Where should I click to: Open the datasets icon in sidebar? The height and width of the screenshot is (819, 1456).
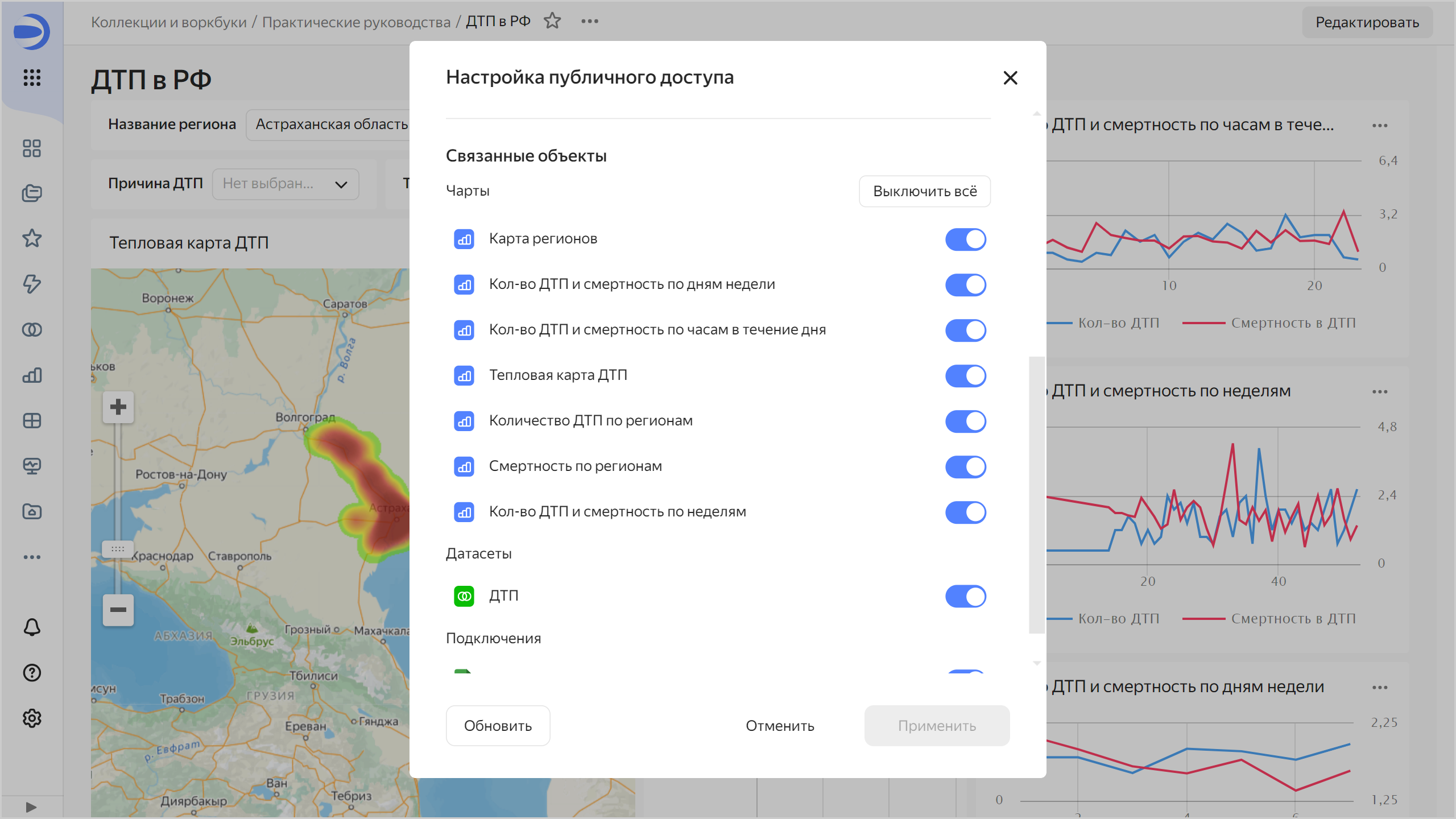coord(32,330)
